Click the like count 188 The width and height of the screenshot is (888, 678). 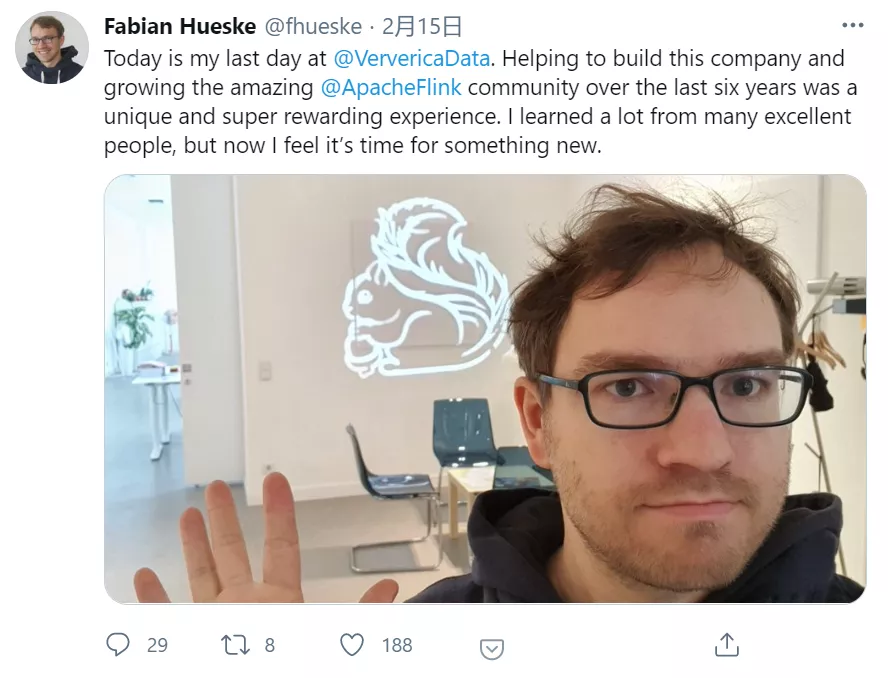(397, 645)
